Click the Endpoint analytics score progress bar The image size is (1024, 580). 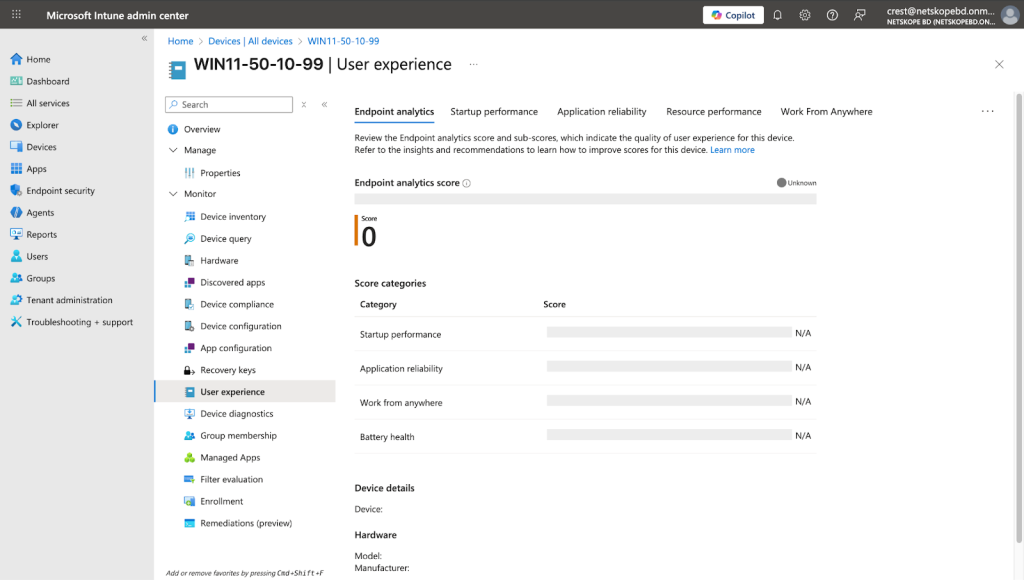click(585, 199)
